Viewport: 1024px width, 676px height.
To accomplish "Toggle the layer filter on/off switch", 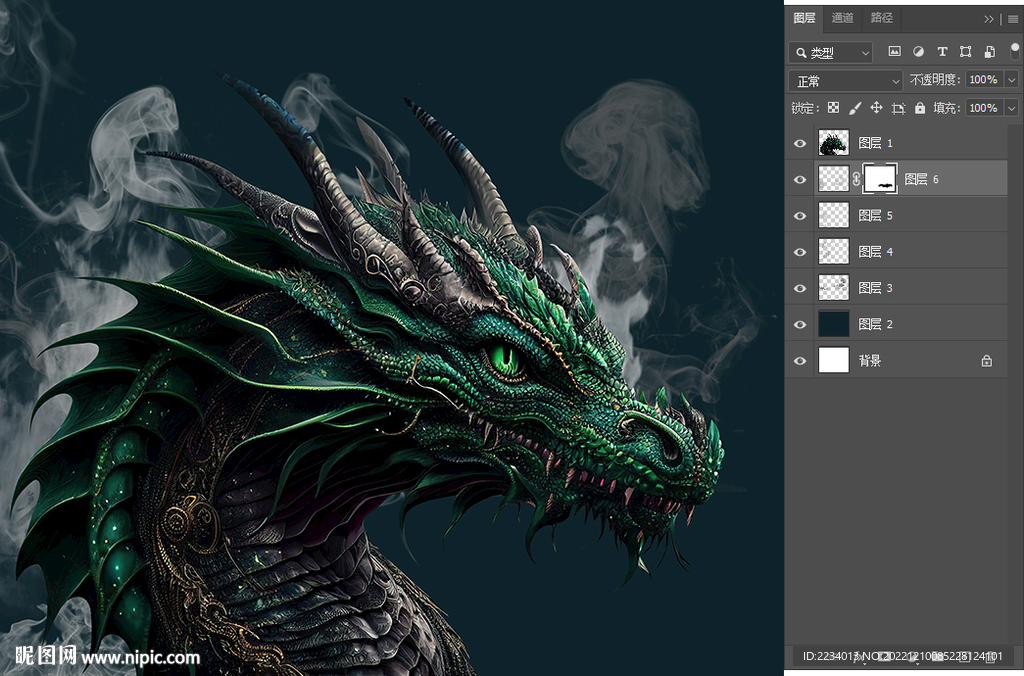I will 1014,50.
